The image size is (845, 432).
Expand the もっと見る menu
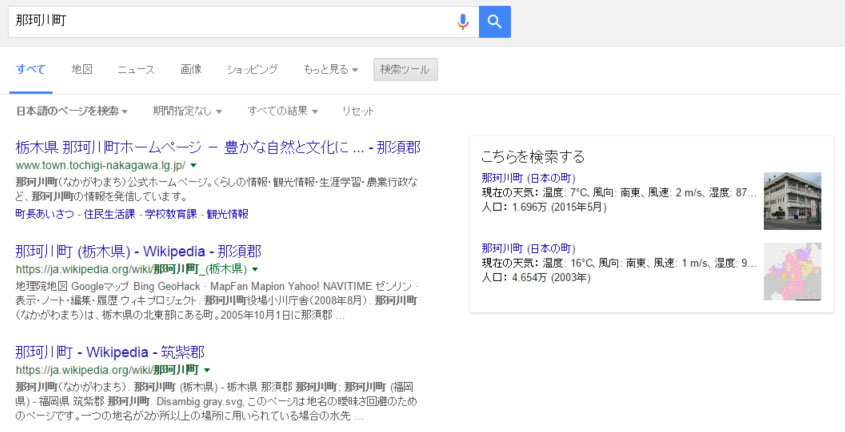[x=330, y=69]
